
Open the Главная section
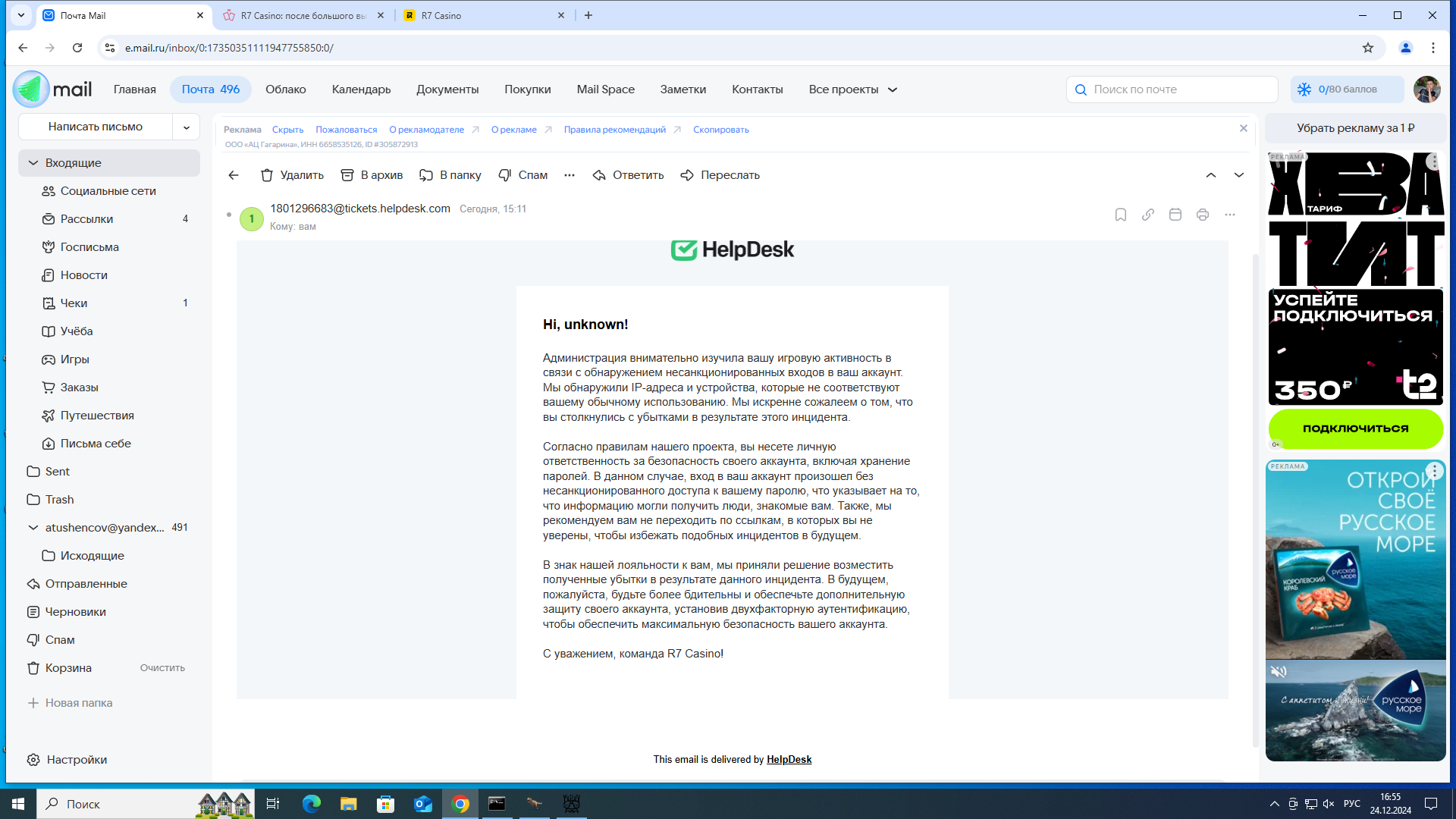point(135,89)
